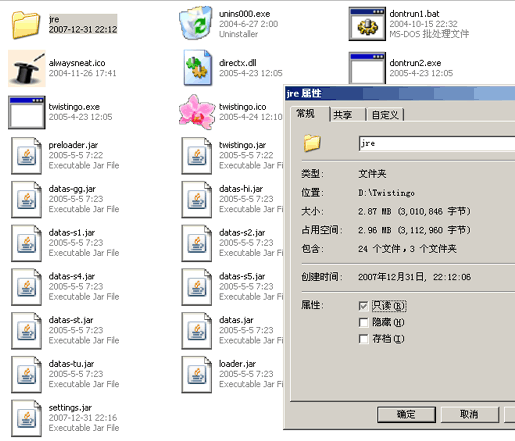This screenshot has width=515, height=441.
Task: Select the settings.jar file name
Action: click(x=70, y=408)
